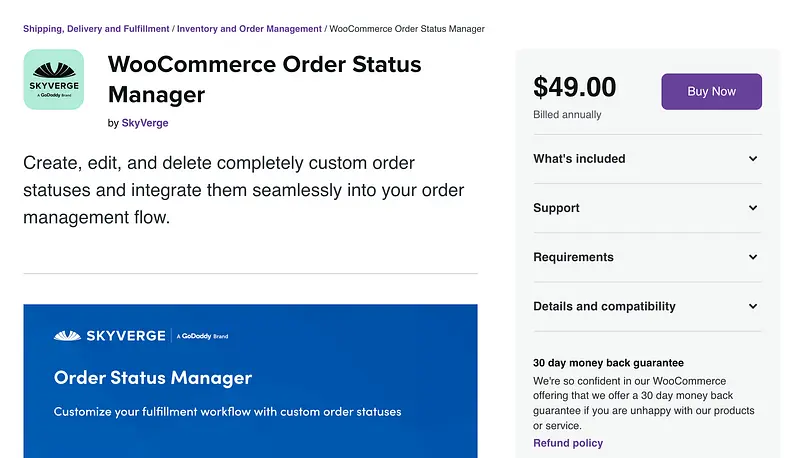Image resolution: width=800 pixels, height=458 pixels.
Task: Expand the What's included chevron
Action: (753, 159)
